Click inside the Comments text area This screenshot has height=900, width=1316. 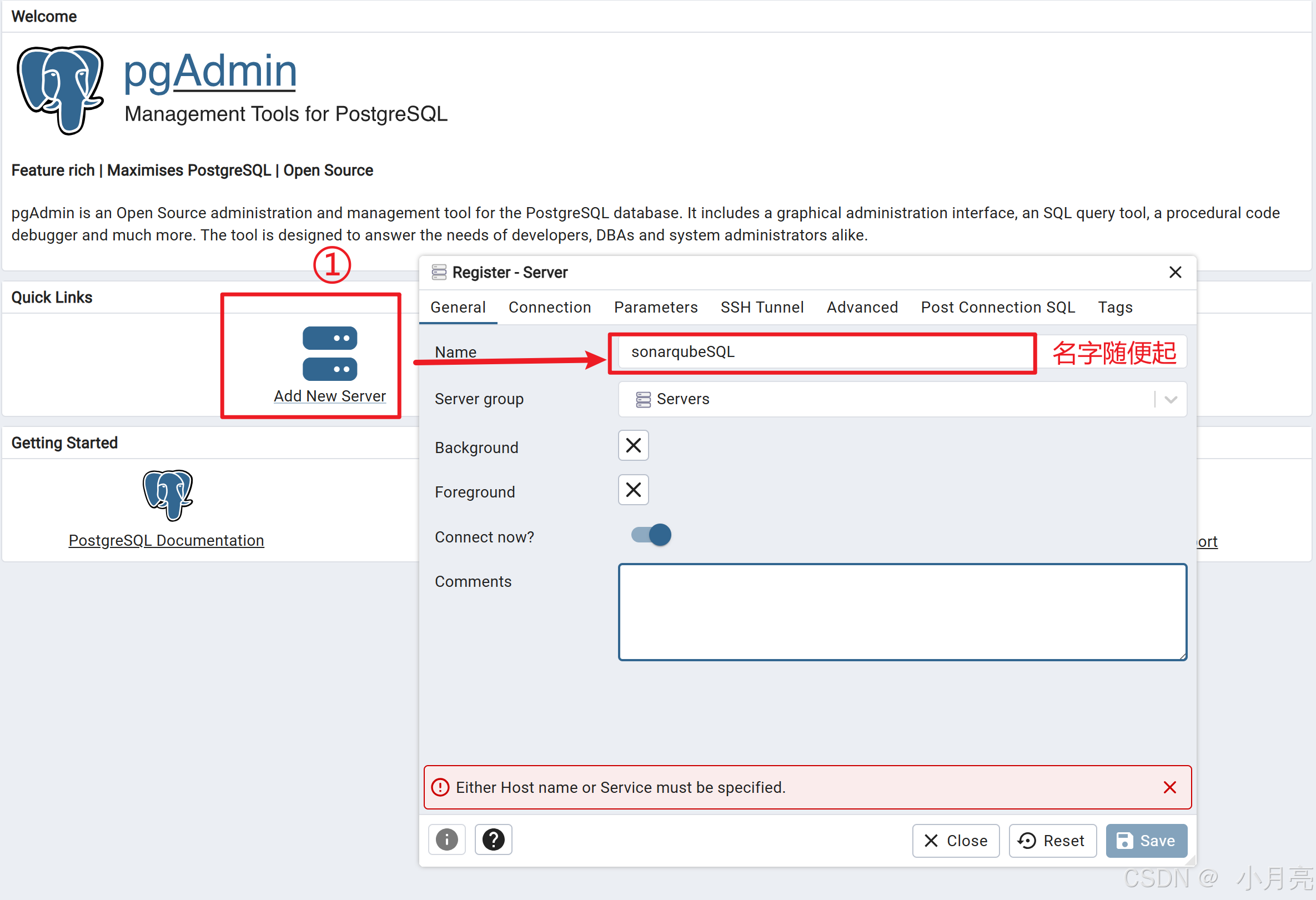pyautogui.click(x=903, y=612)
